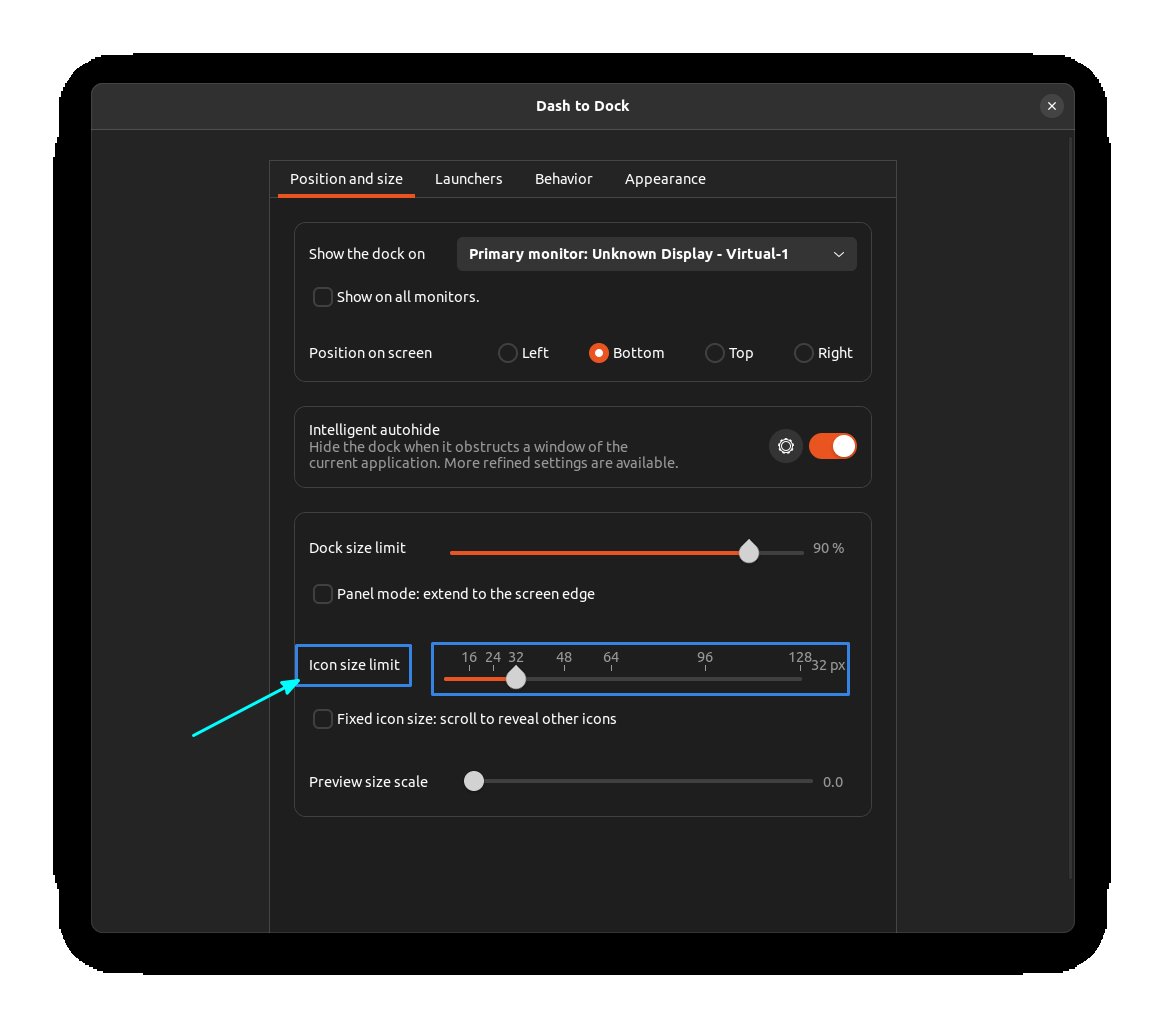Image resolution: width=1166 pixels, height=1032 pixels.
Task: Open the Show the dock on dropdown
Action: tap(656, 254)
